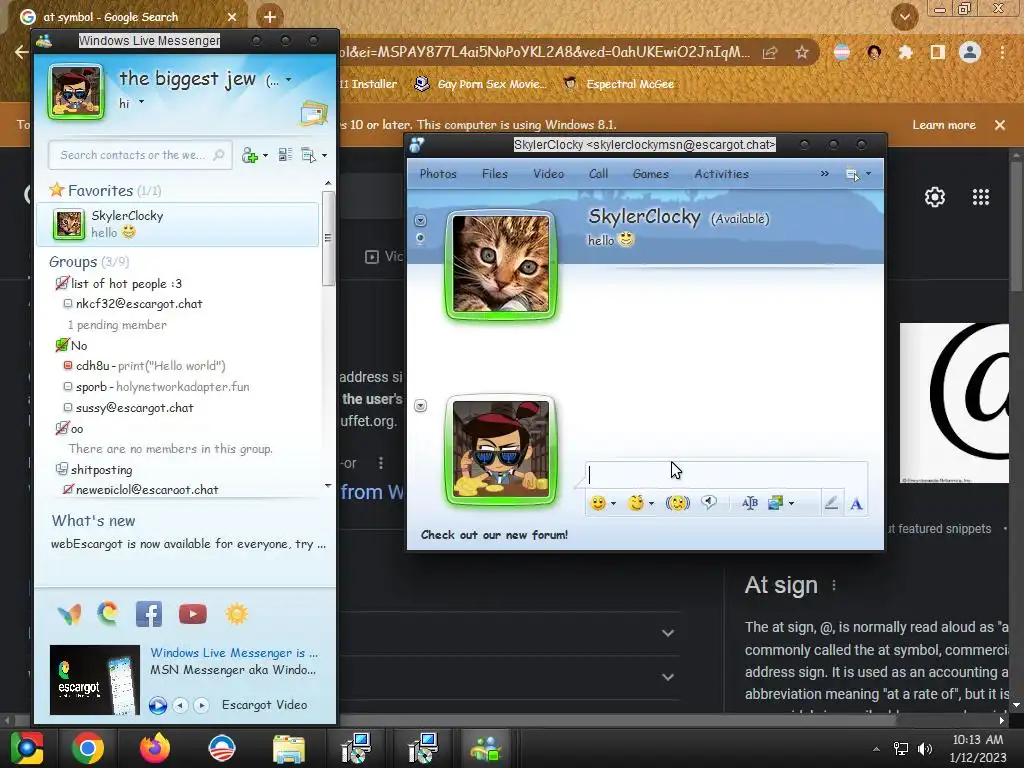
Task: Open add contact dropdown arrow
Action: (264, 155)
